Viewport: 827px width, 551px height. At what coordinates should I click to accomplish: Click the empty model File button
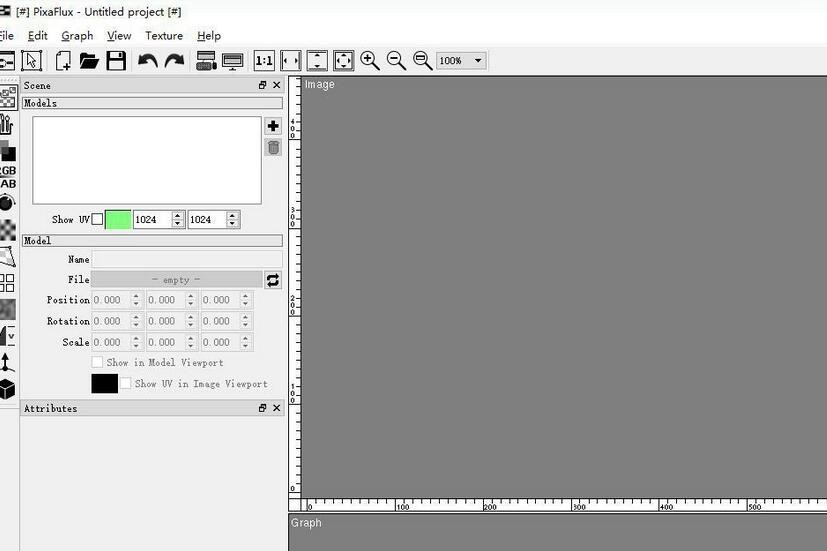(176, 280)
